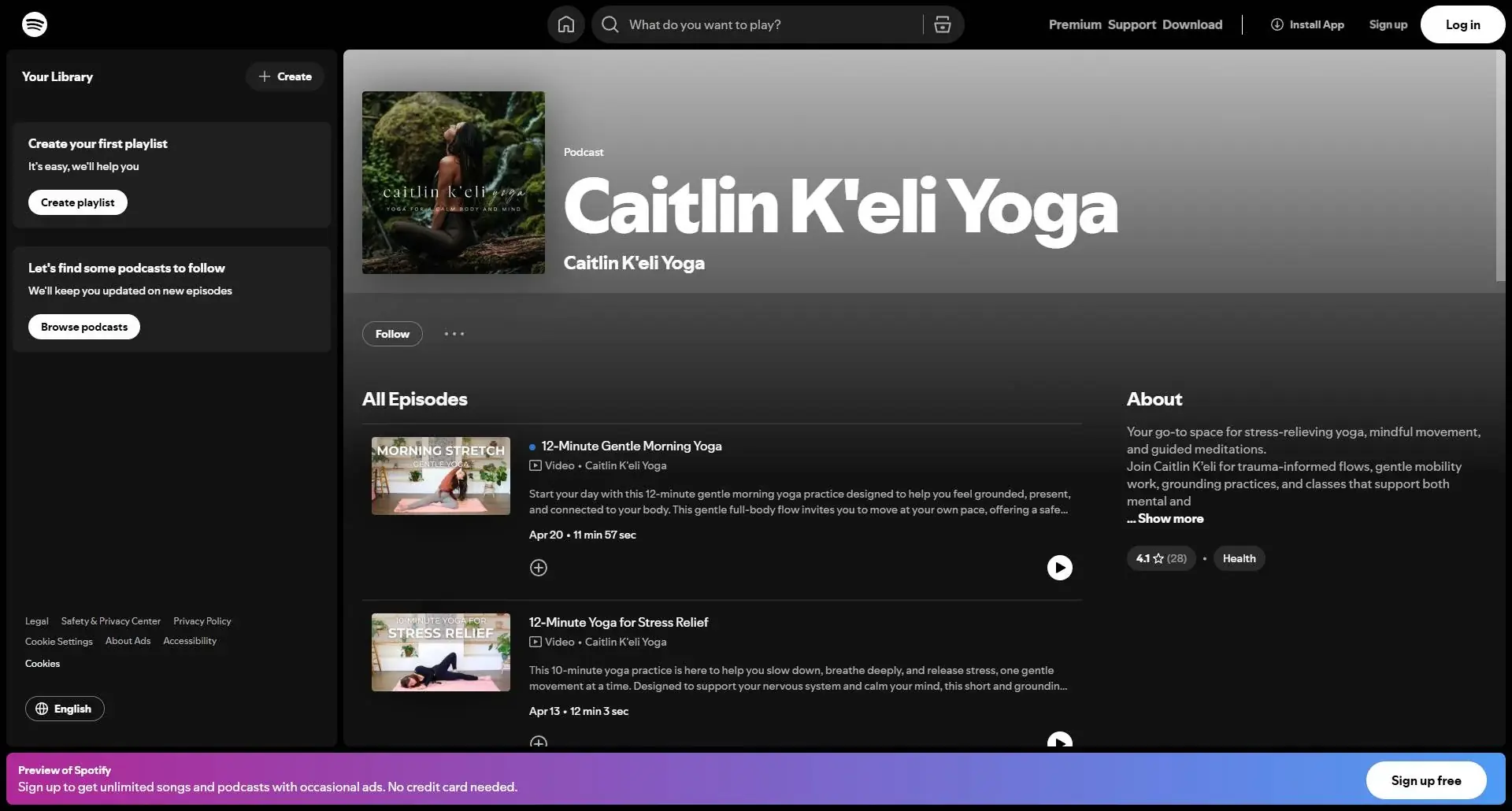Open the Privacy Policy link
1512x811 pixels.
(202, 621)
